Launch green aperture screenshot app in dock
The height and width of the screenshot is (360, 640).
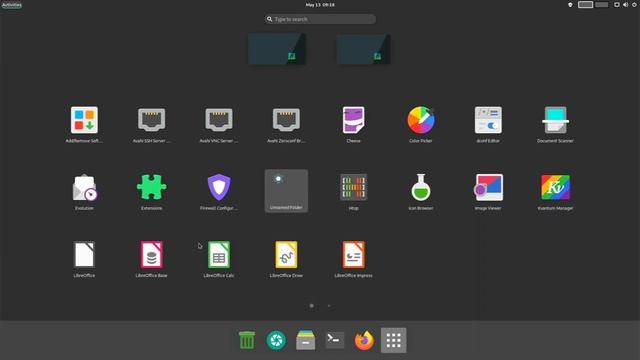pyautogui.click(x=276, y=340)
